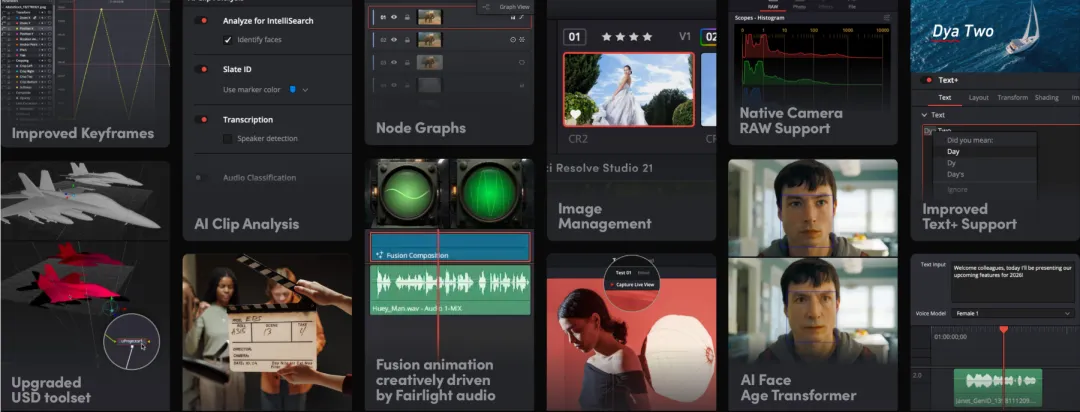The height and width of the screenshot is (412, 1080).
Task: Toggle the Transcription switch
Action: click(x=202, y=120)
